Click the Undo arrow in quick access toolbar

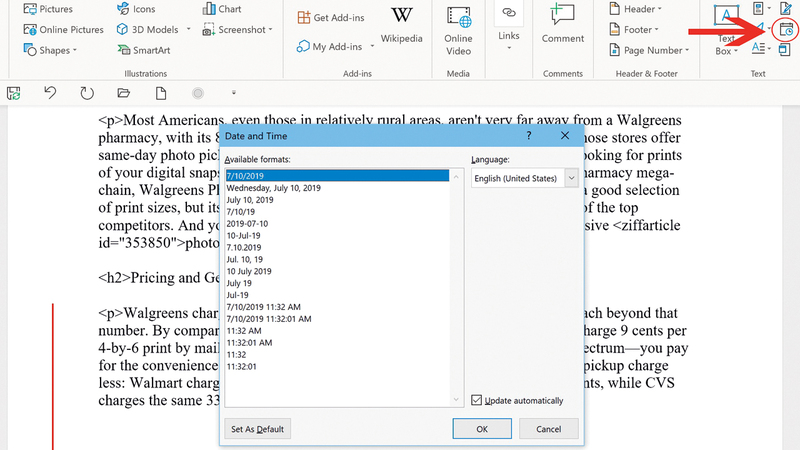(50, 93)
